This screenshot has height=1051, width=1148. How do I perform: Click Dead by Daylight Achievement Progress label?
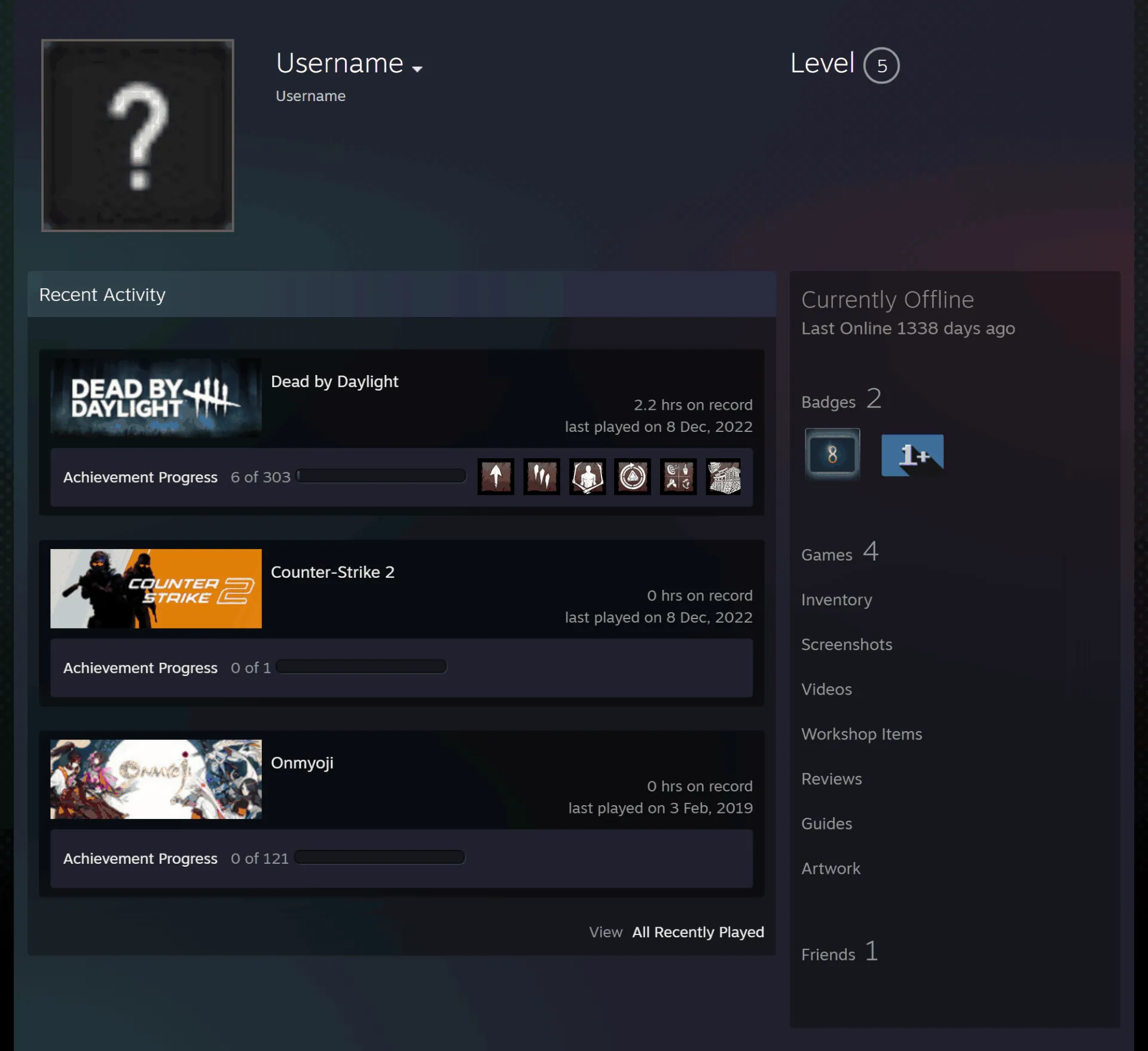point(141,477)
